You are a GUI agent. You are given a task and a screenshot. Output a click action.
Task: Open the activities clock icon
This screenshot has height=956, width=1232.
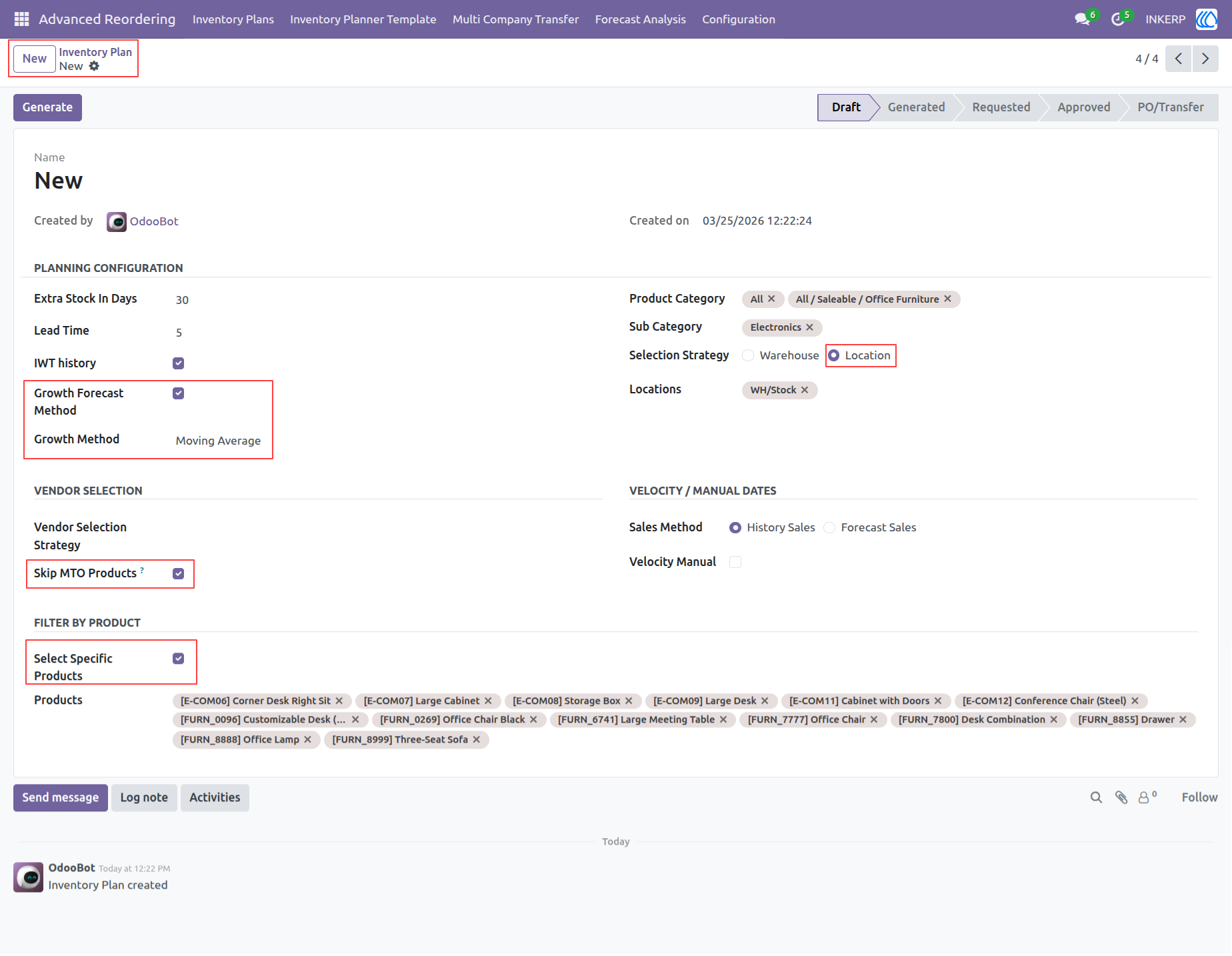(1117, 19)
